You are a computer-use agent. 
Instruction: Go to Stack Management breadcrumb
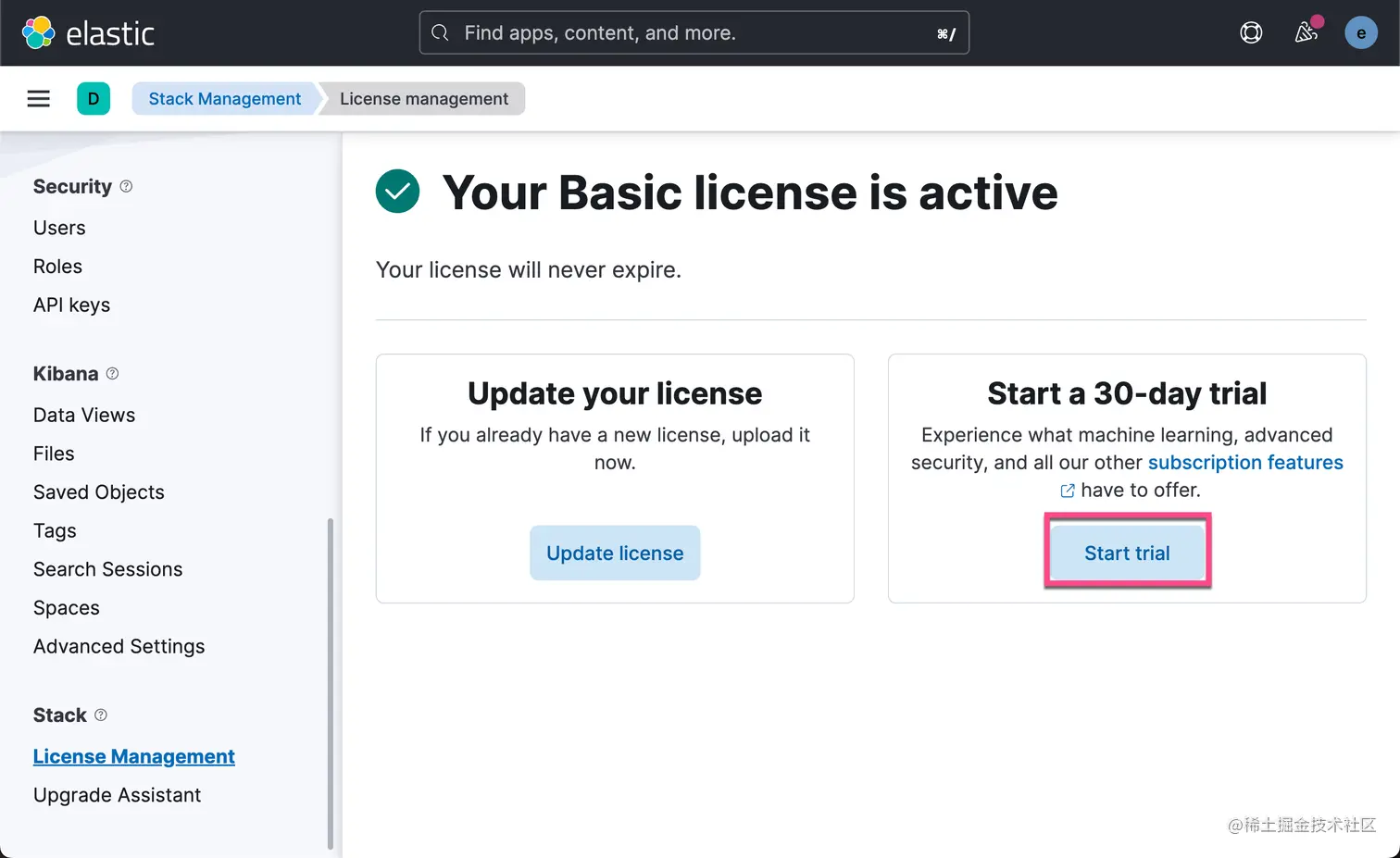coord(225,98)
